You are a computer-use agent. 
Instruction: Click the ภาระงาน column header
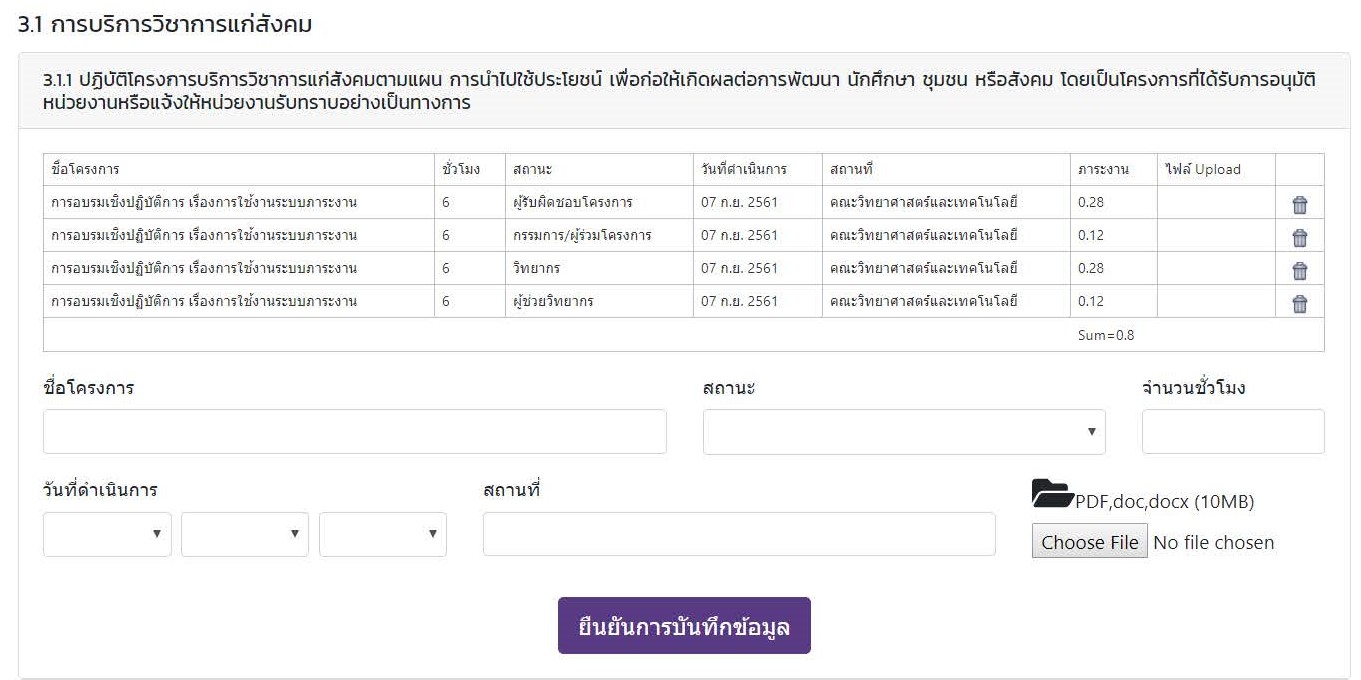tap(1103, 170)
